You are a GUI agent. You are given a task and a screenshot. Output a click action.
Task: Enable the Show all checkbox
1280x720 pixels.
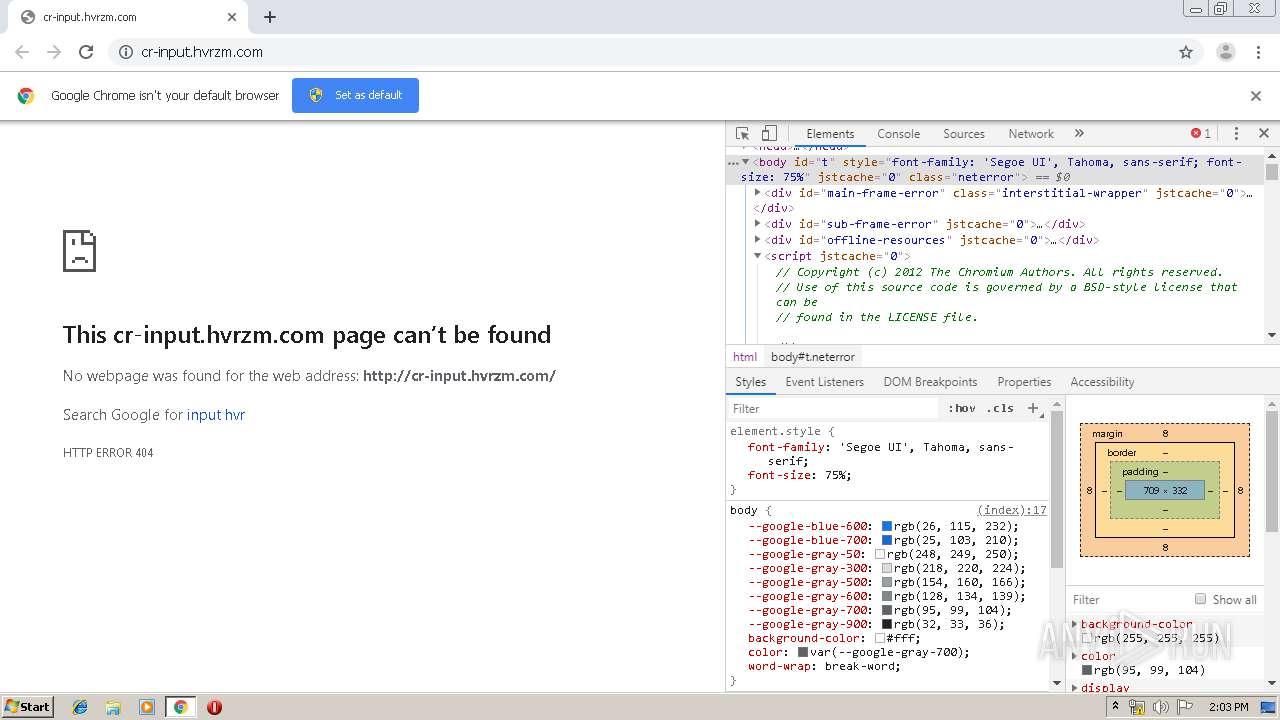pos(1200,599)
